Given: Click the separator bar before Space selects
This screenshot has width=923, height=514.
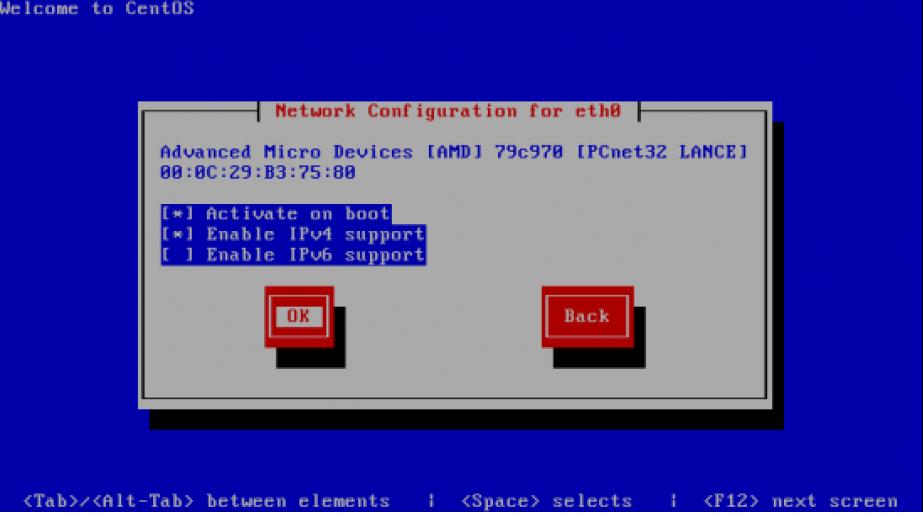Looking at the screenshot, I should point(431,501).
